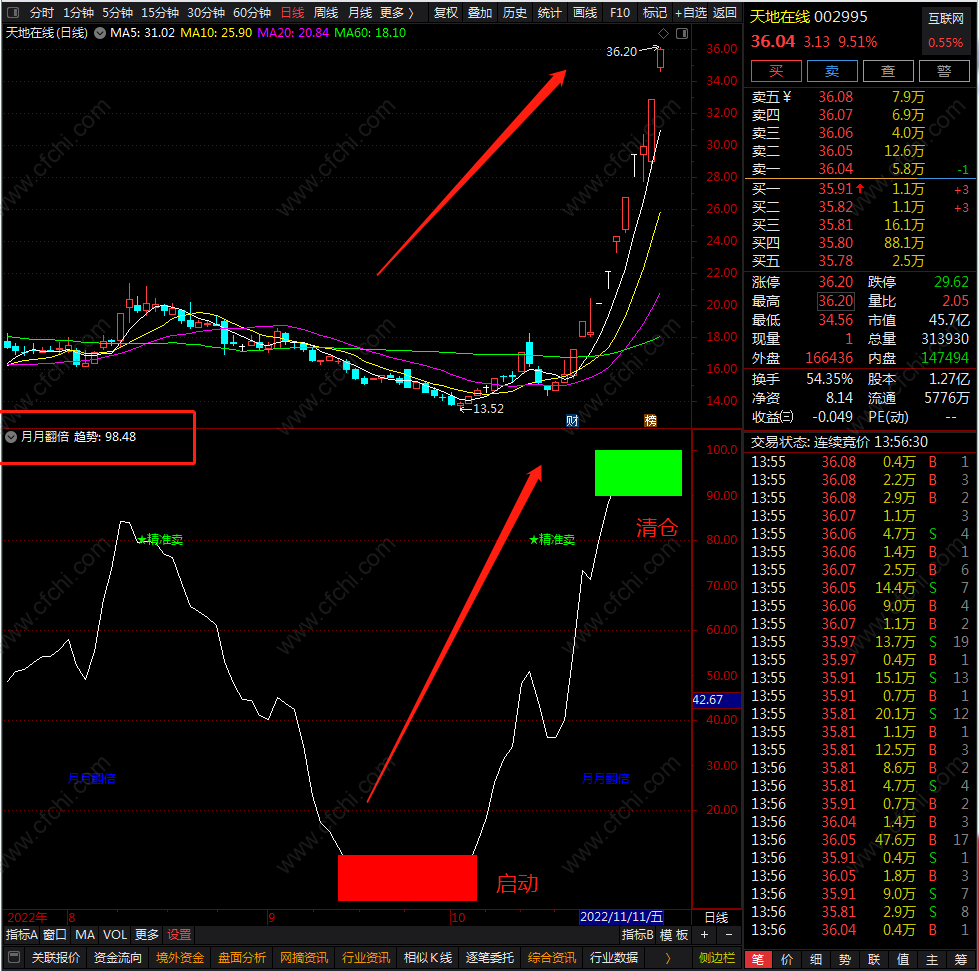Image resolution: width=979 pixels, height=971 pixels.
Task: Open the 筹 chip distribution tab
Action: coord(961,959)
